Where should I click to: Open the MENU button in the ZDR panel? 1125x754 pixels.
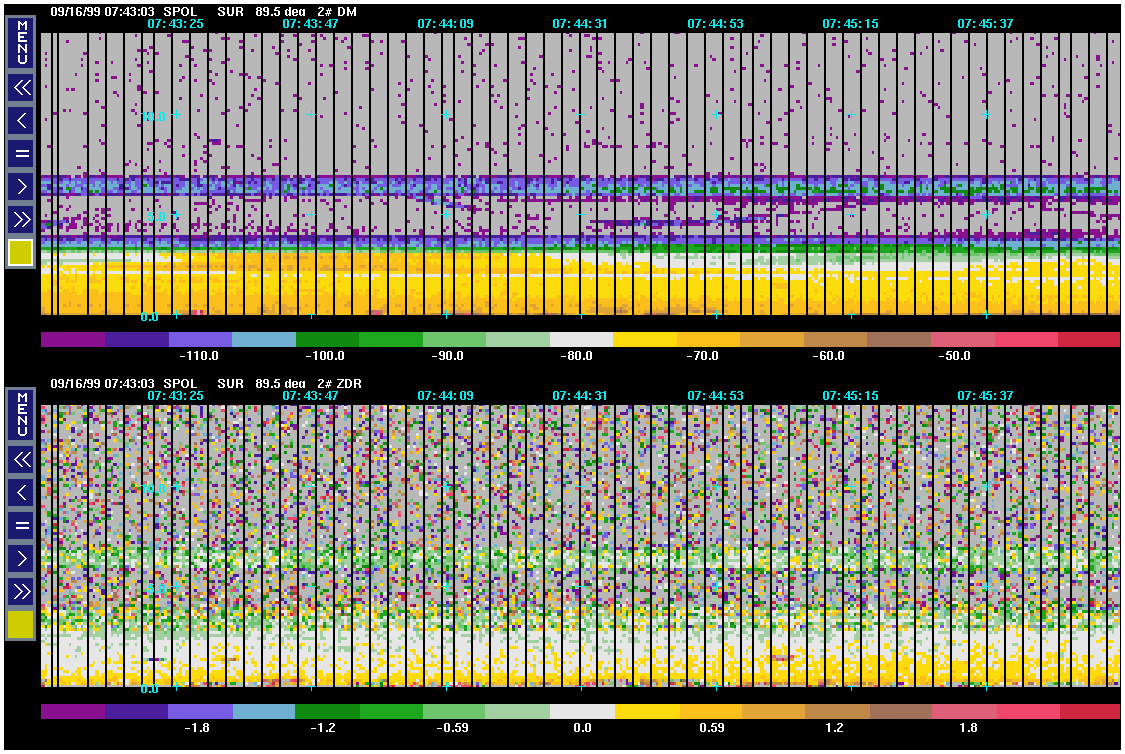pos(22,414)
